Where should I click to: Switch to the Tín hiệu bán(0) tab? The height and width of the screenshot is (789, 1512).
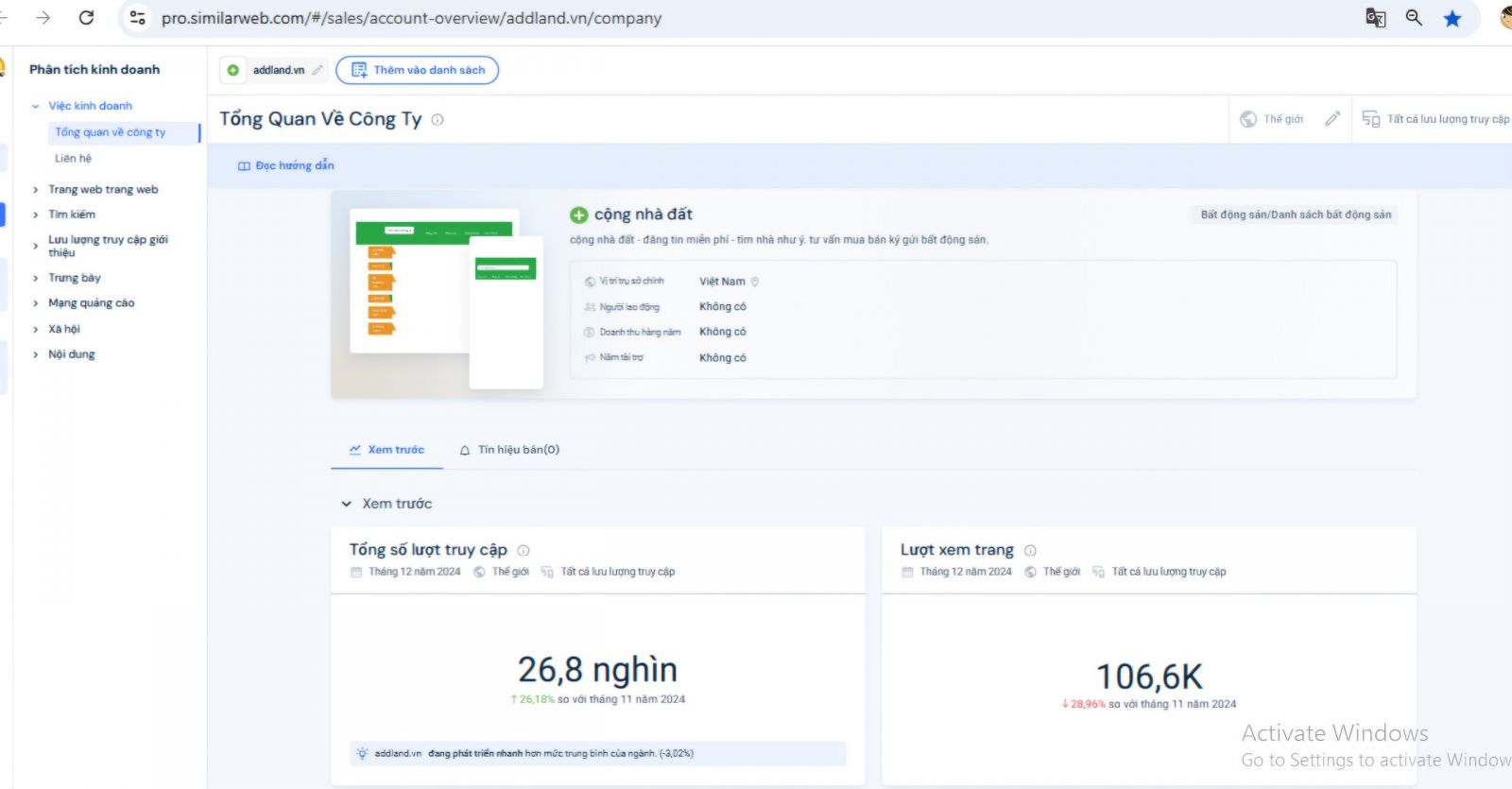[x=509, y=450]
